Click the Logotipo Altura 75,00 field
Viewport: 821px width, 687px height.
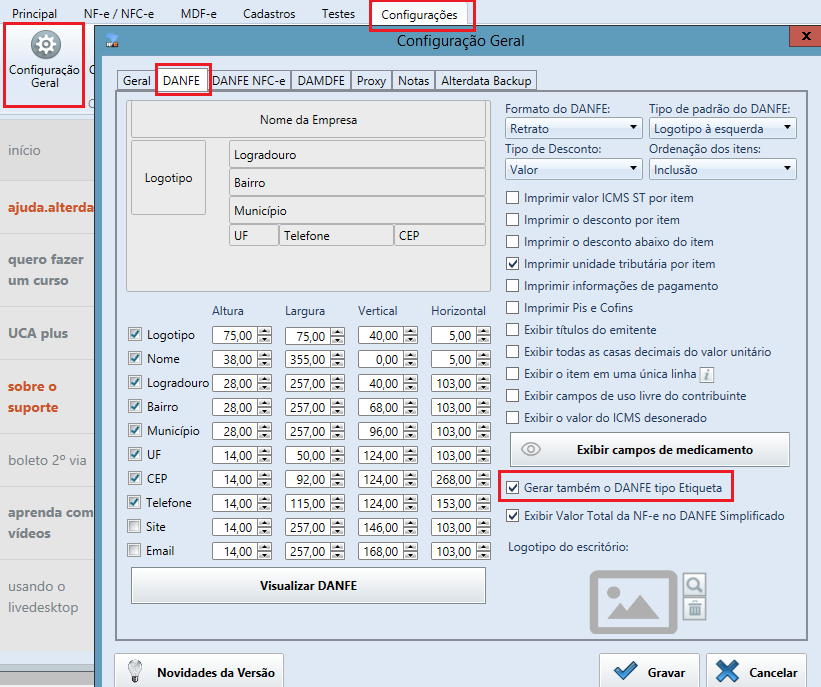[235, 335]
